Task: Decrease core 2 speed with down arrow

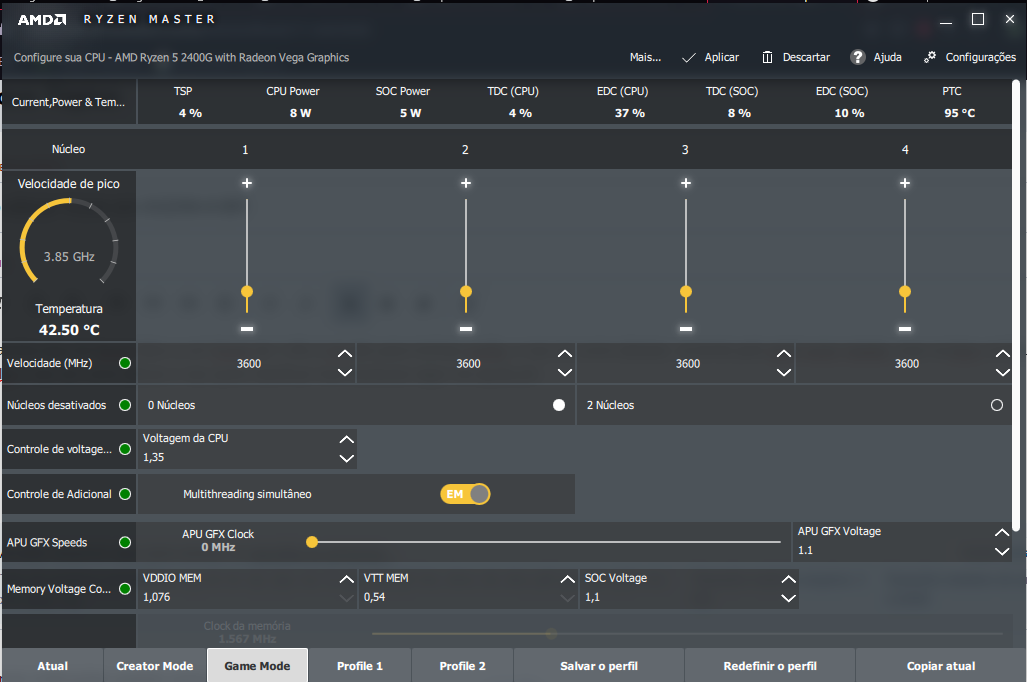Action: (x=565, y=372)
